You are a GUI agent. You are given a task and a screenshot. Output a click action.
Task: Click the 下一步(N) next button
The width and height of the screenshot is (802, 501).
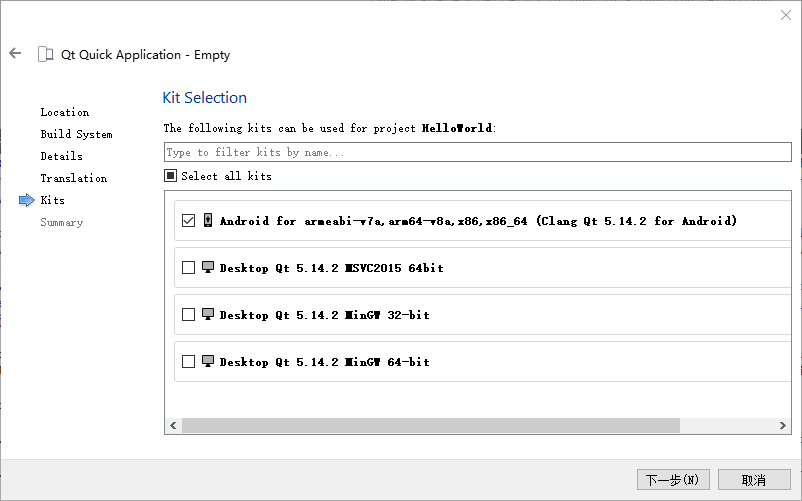click(x=673, y=480)
